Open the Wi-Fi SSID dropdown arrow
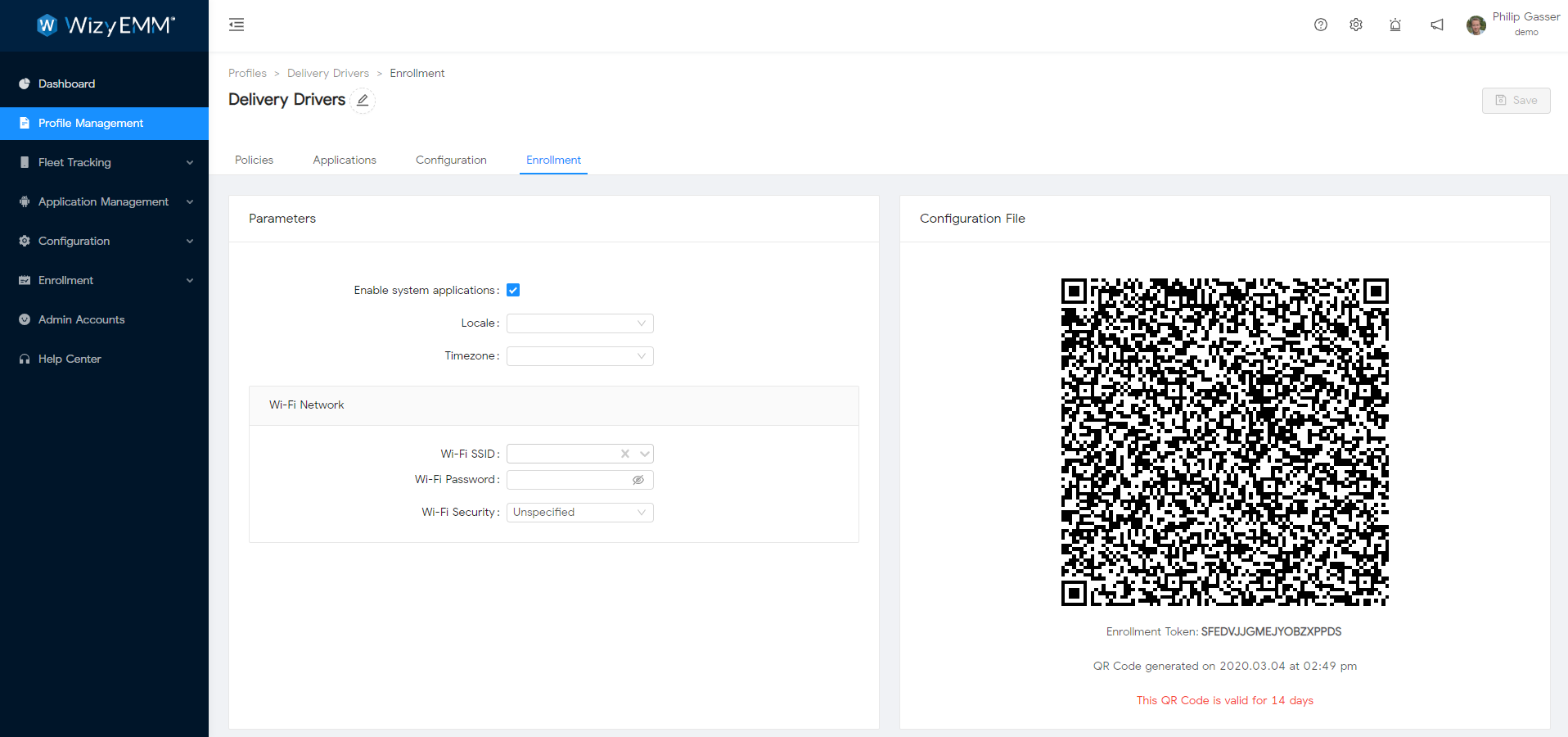The width and height of the screenshot is (1568, 737). pos(645,454)
